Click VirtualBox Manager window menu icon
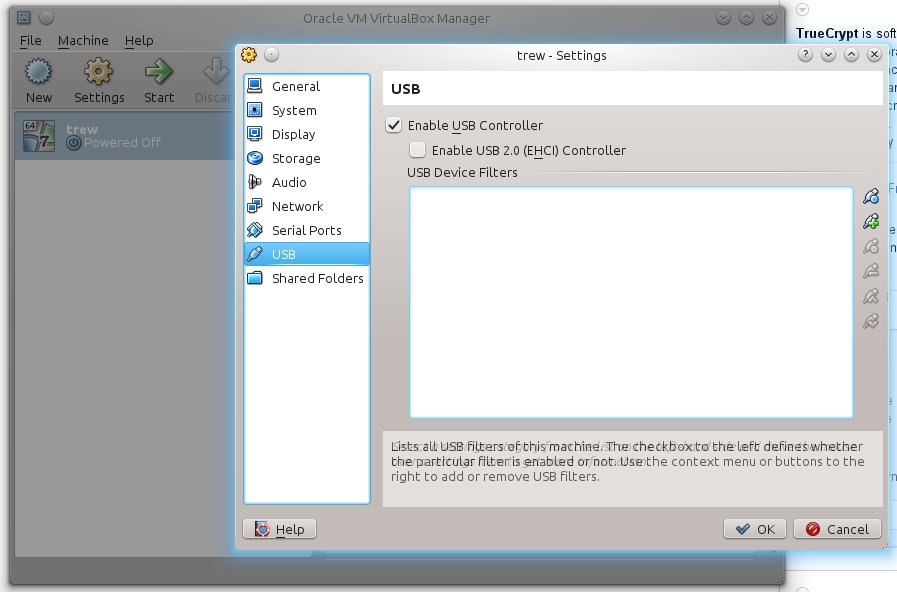897x592 pixels. click(x=23, y=18)
